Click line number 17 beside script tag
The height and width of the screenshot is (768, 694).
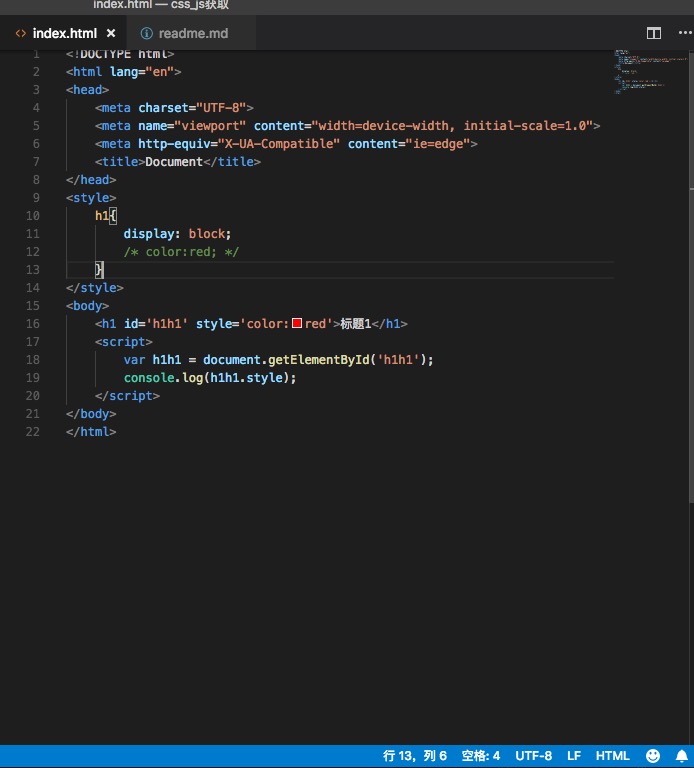(x=33, y=341)
